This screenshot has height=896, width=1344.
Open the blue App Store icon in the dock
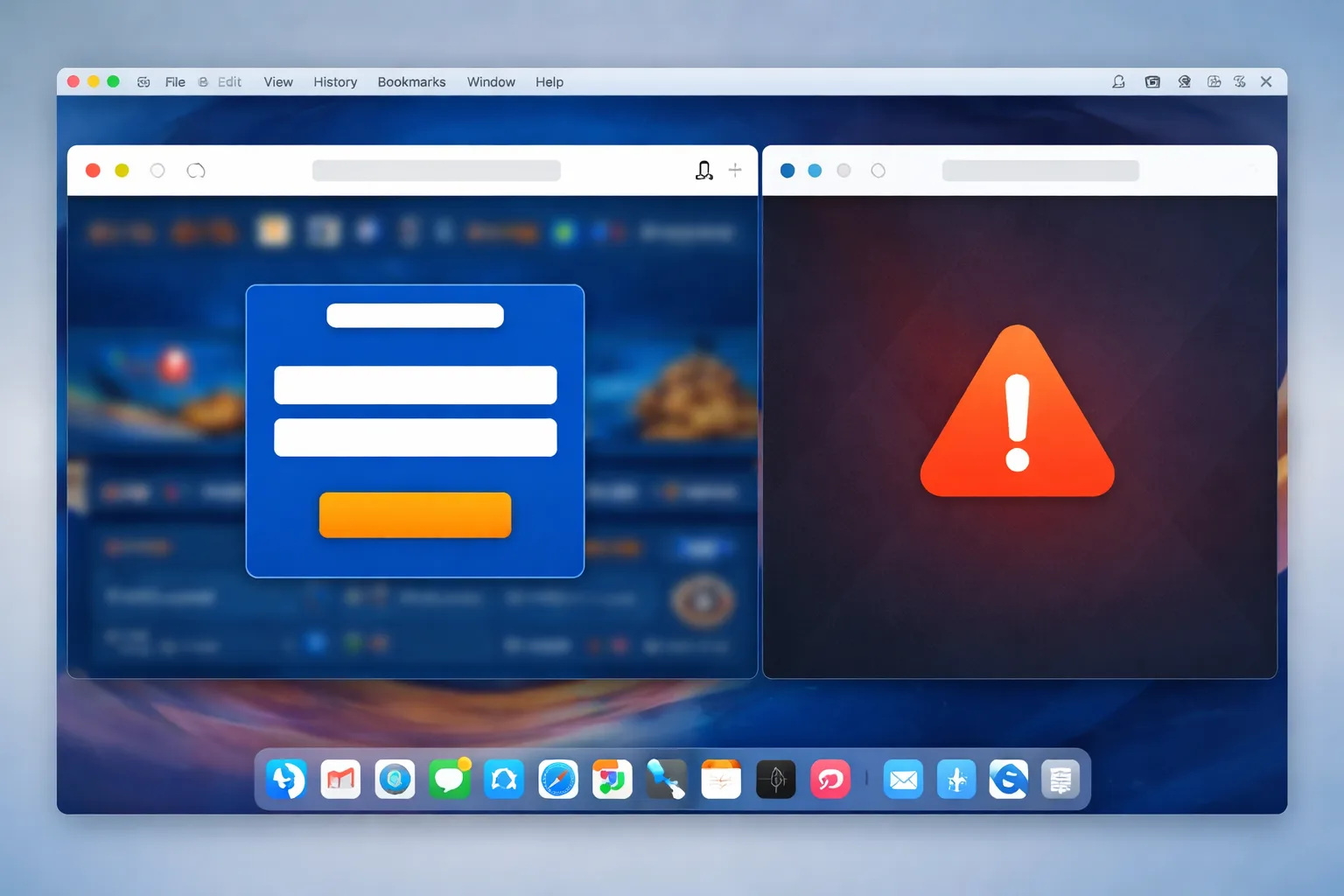click(x=956, y=780)
